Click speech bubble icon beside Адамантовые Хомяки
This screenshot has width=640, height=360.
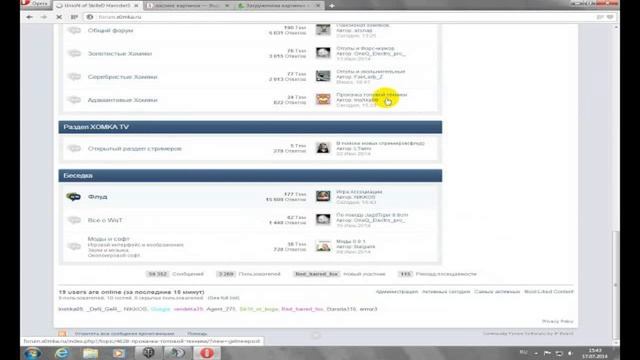click(74, 100)
